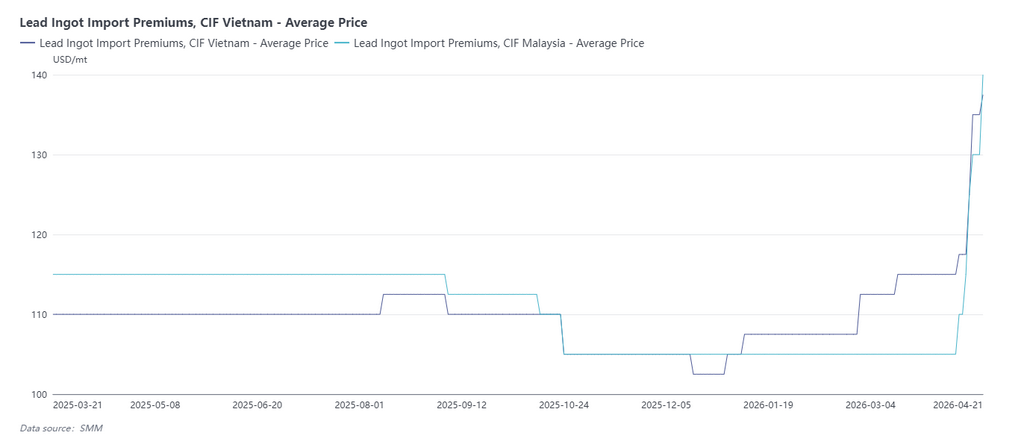Toggle the CIF Malaysia series in legend

tap(498, 43)
